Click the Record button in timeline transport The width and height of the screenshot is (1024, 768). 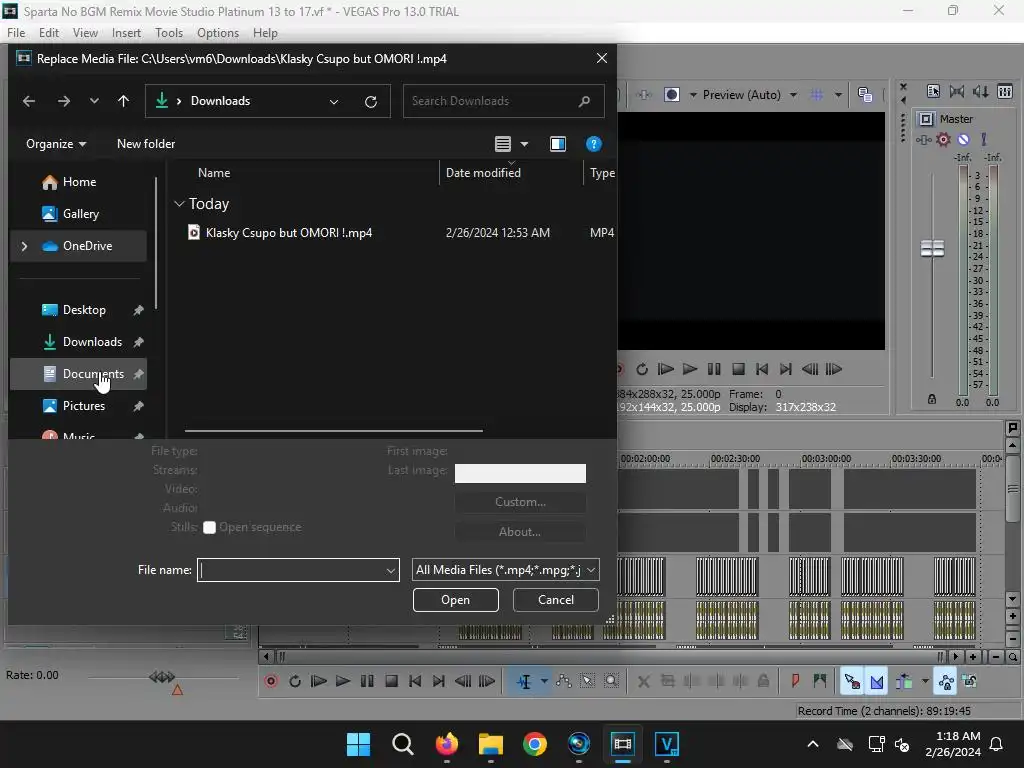click(x=271, y=681)
